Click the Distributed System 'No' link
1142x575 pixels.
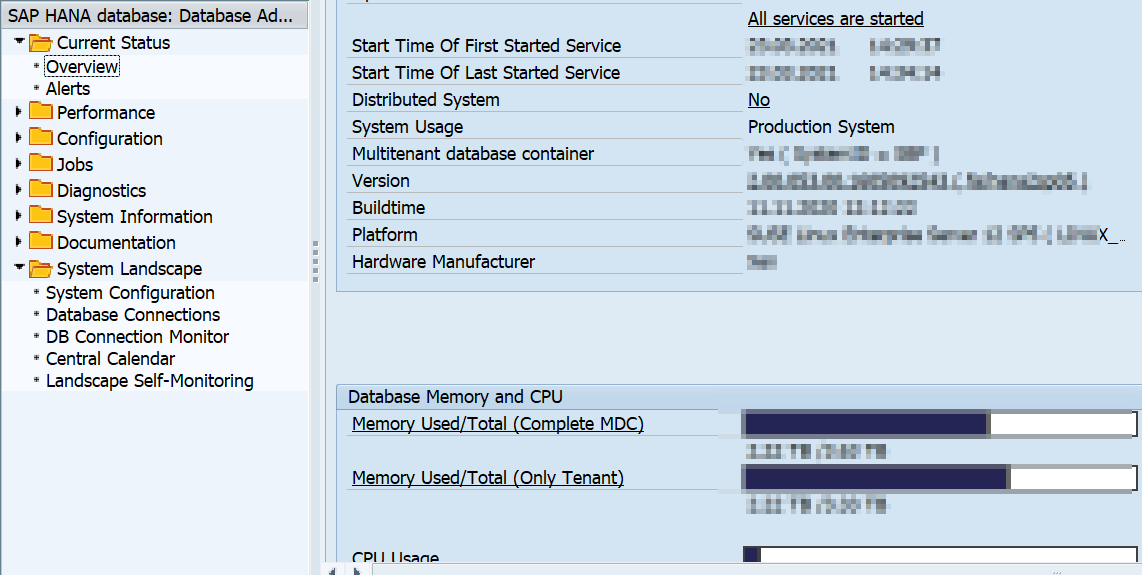758,100
